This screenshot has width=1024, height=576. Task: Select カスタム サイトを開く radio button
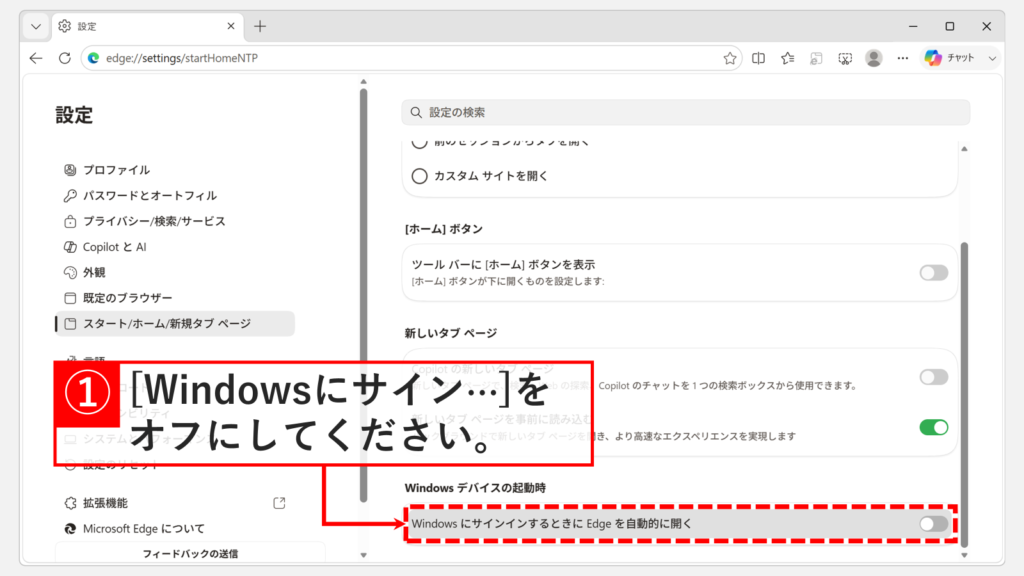coord(419,176)
